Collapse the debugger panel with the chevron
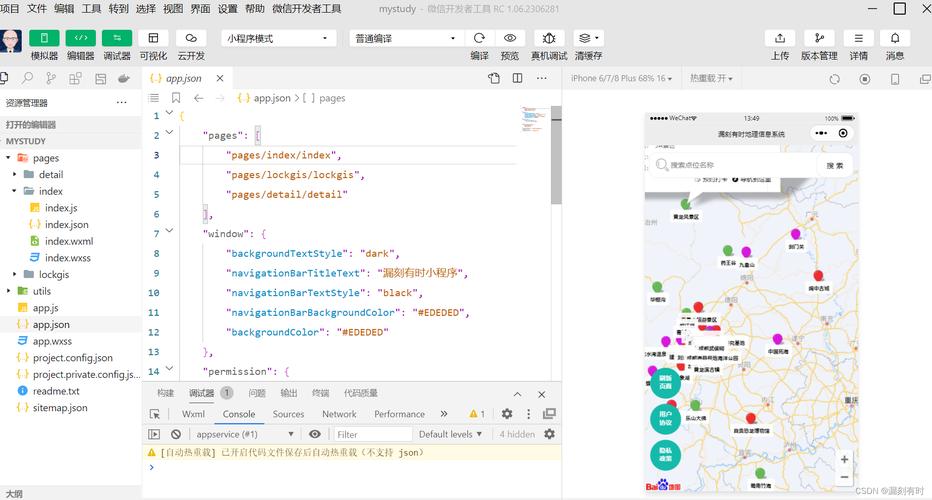This screenshot has width=932, height=500. click(518, 394)
